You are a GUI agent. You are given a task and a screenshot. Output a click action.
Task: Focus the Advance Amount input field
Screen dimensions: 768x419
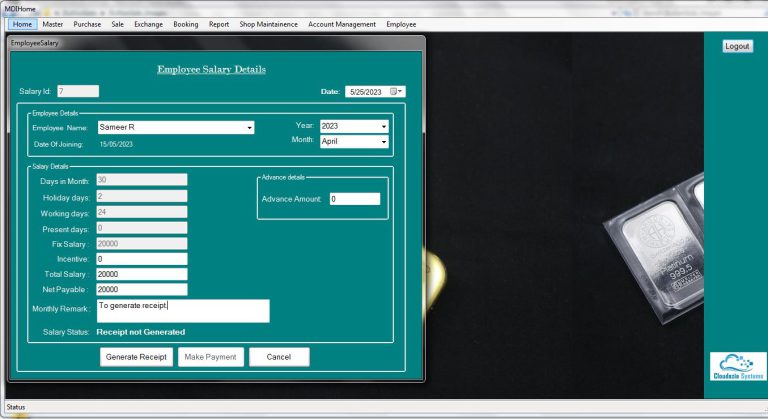354,199
